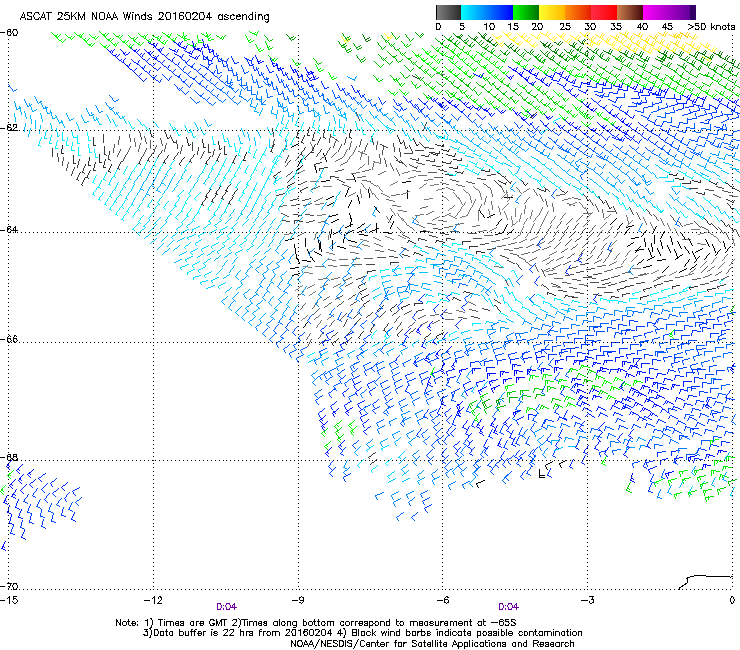Click the latitude label '-68'
740x650 pixels.
[9, 457]
